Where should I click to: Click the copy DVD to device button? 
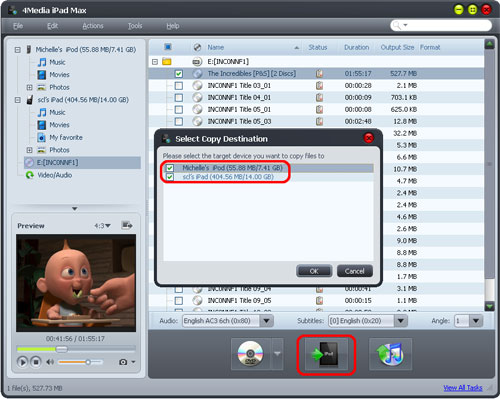(251, 354)
